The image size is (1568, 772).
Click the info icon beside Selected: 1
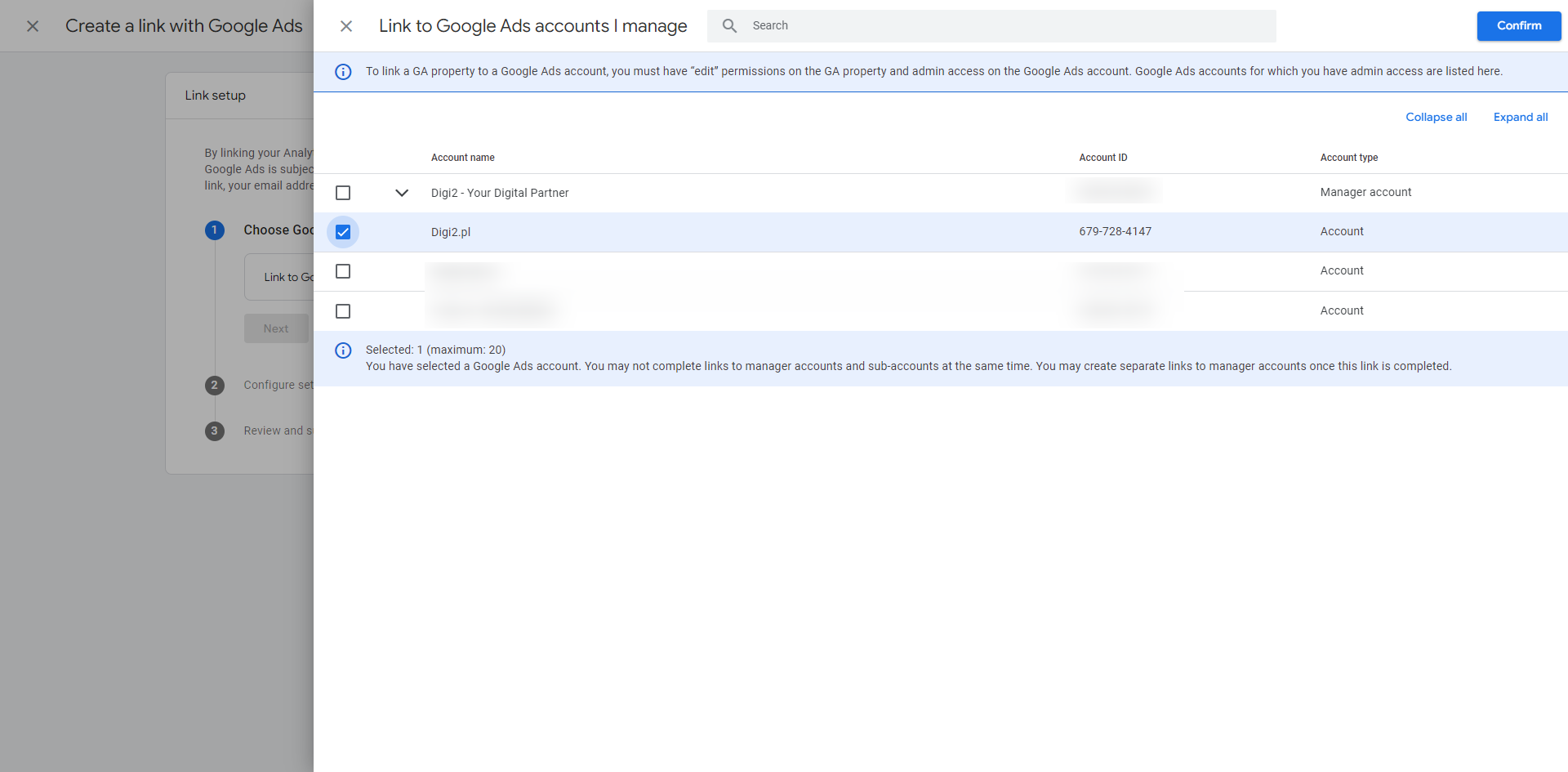coord(343,350)
